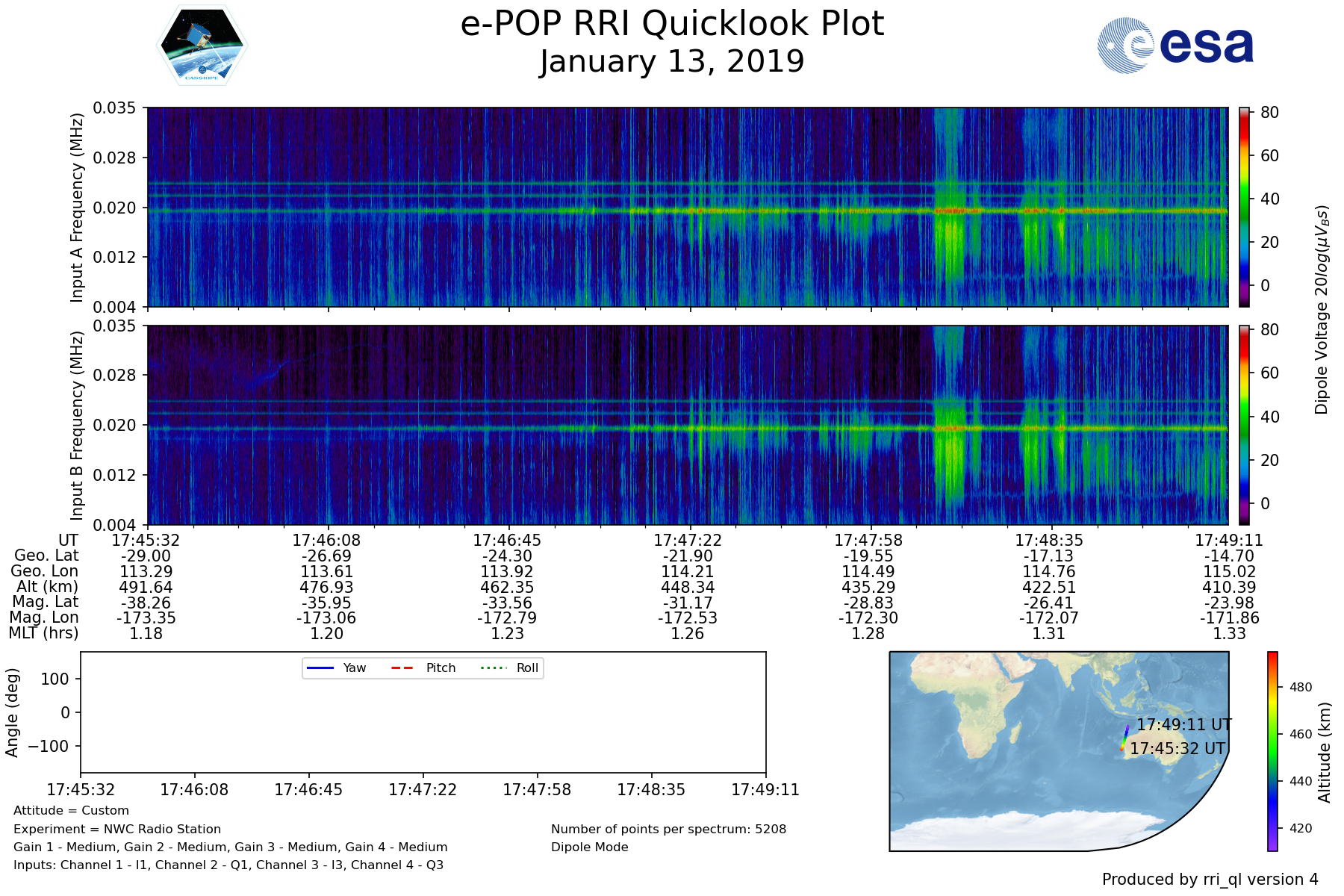
Task: Click the ESA logo
Action: (x=1175, y=46)
